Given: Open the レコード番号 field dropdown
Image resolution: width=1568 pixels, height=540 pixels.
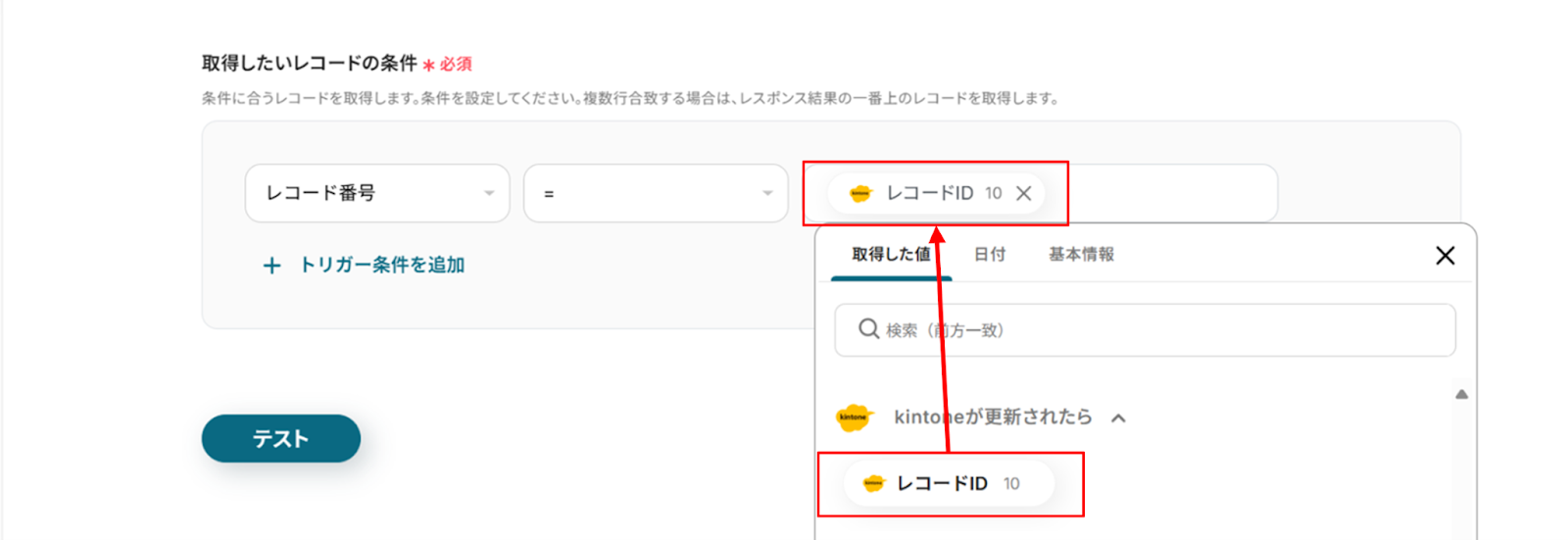Looking at the screenshot, I should pos(377,193).
